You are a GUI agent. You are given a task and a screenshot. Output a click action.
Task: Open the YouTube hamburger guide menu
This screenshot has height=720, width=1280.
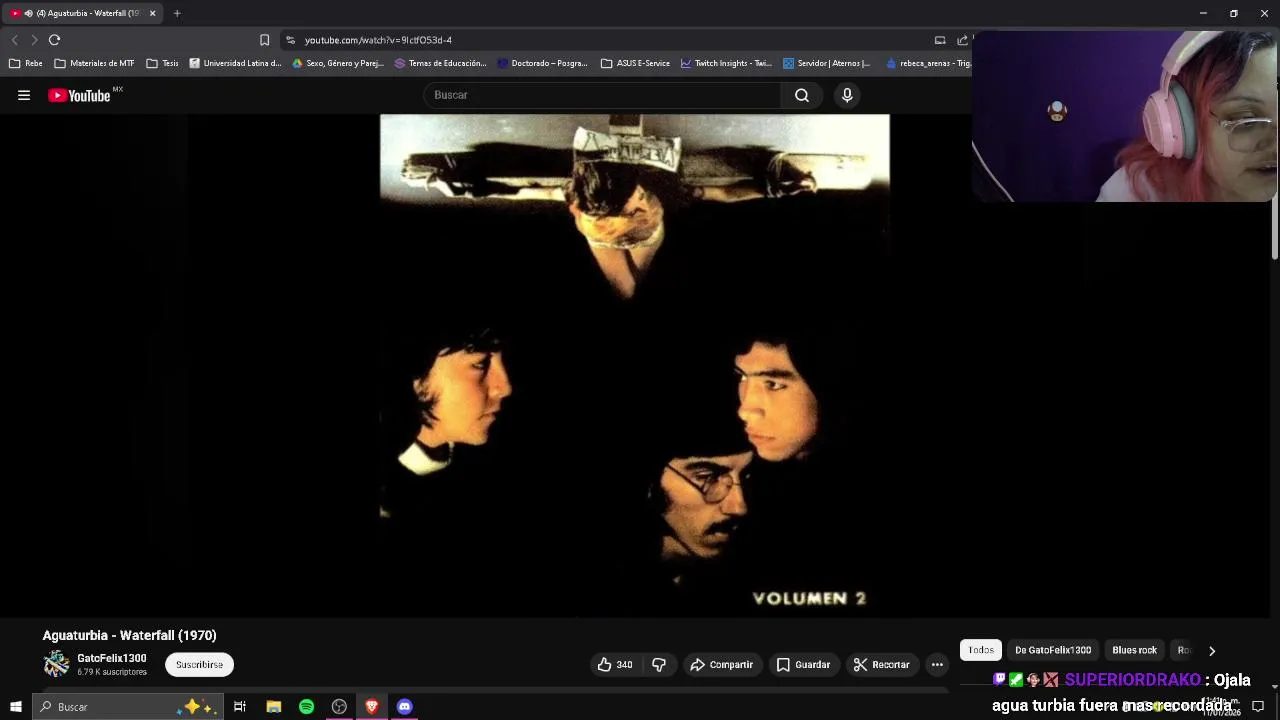(x=24, y=95)
